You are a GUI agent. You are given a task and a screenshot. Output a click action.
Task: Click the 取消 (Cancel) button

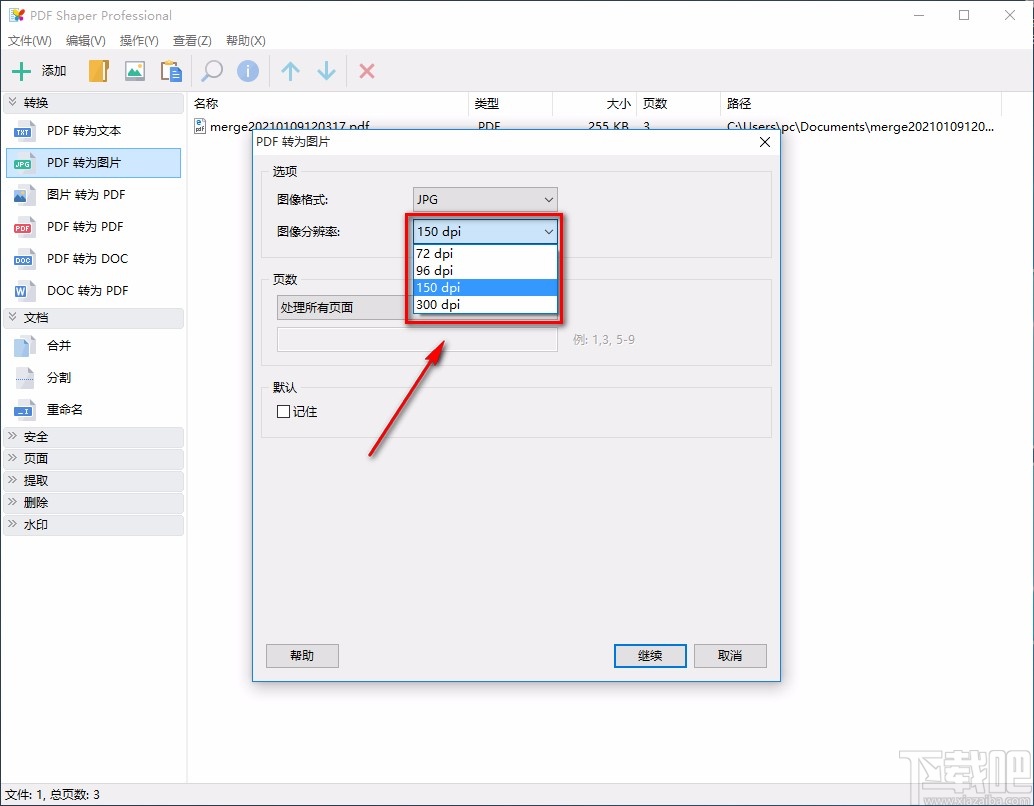tap(730, 655)
